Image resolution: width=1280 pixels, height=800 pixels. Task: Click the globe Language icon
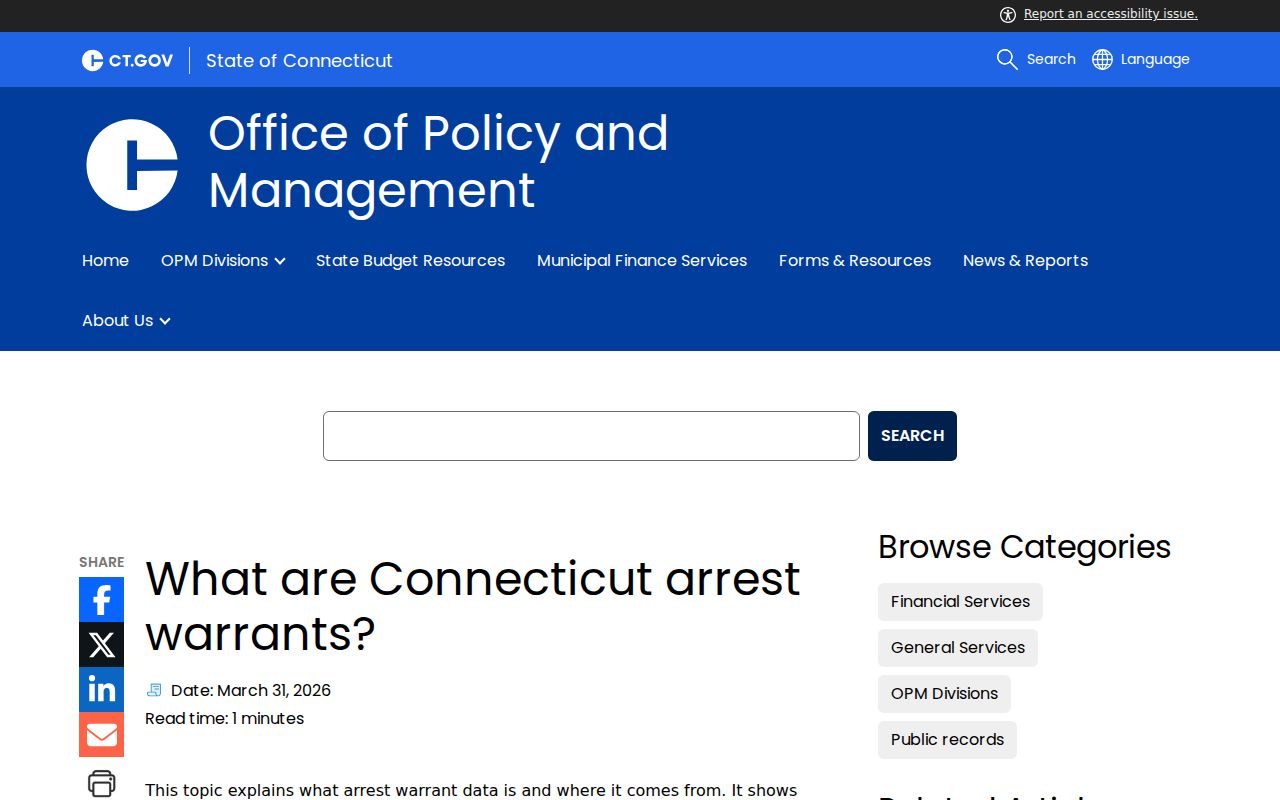(x=1102, y=59)
